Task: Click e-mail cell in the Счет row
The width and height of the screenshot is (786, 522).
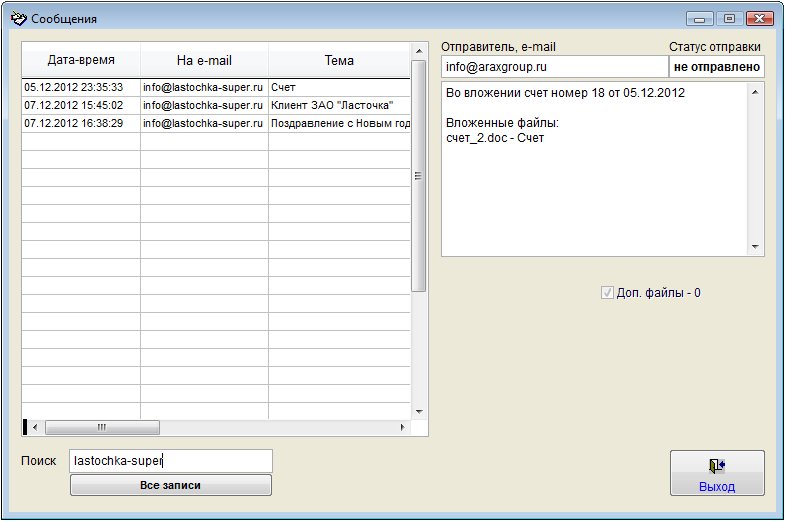Action: pos(204,87)
